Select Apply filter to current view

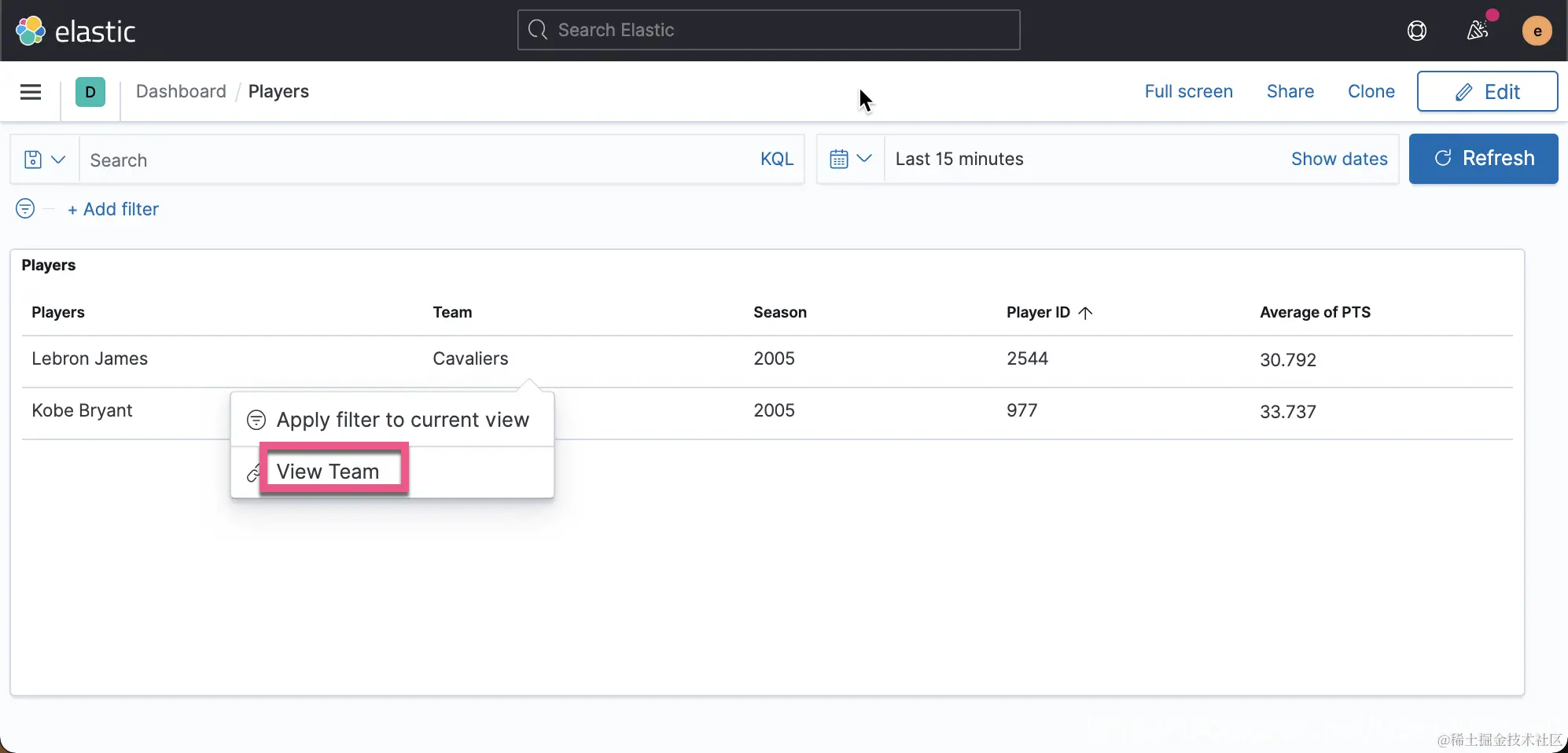(x=392, y=420)
